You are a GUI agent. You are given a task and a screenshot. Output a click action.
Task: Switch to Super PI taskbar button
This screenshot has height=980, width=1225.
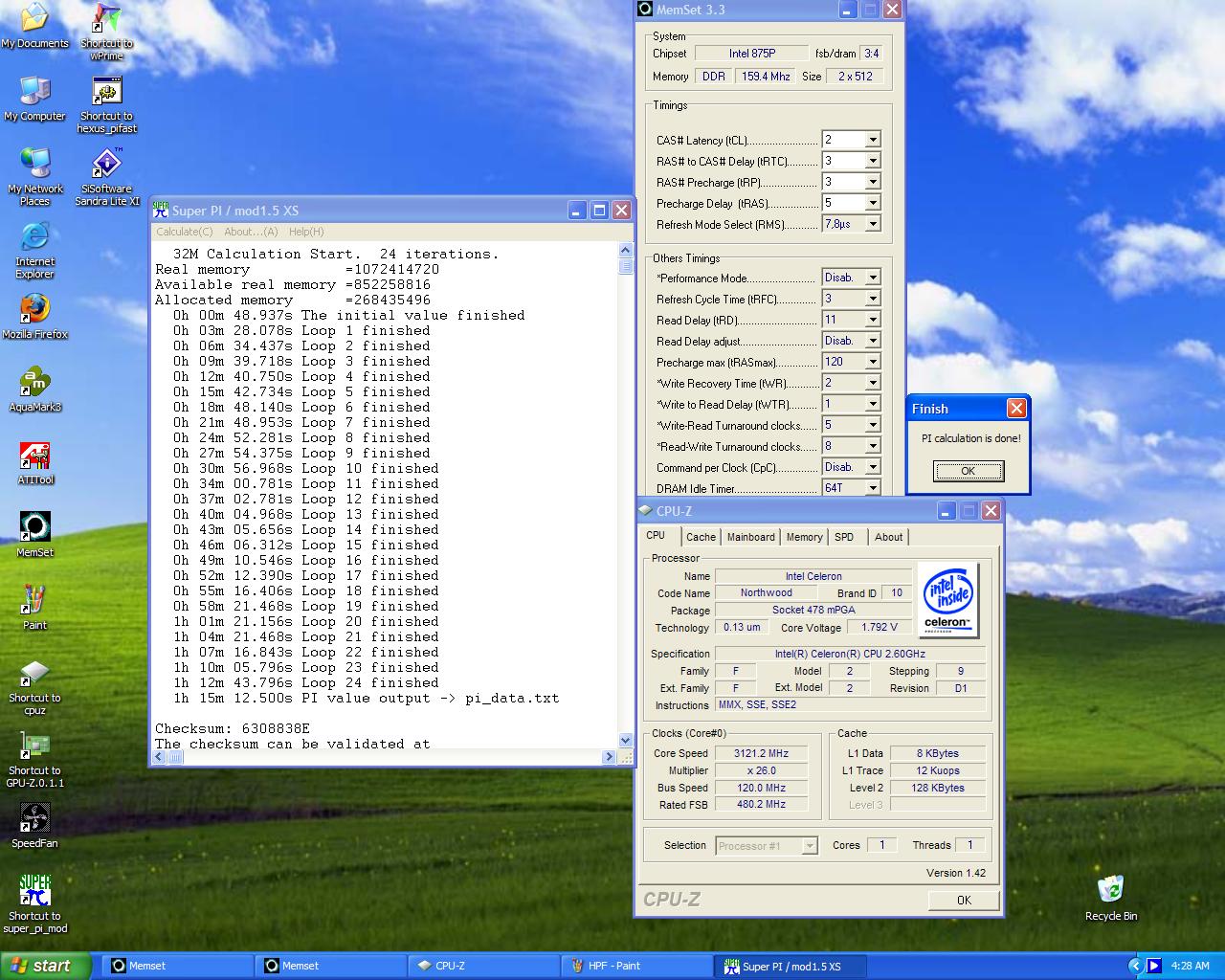tap(791, 966)
